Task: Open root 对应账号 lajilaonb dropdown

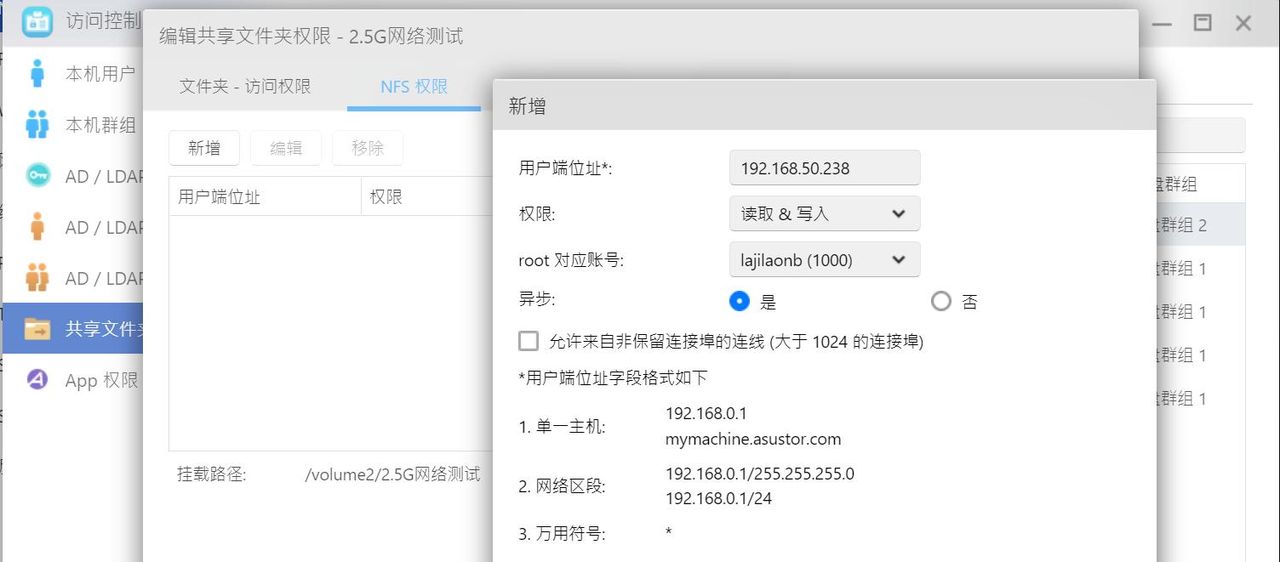Action: [825, 260]
